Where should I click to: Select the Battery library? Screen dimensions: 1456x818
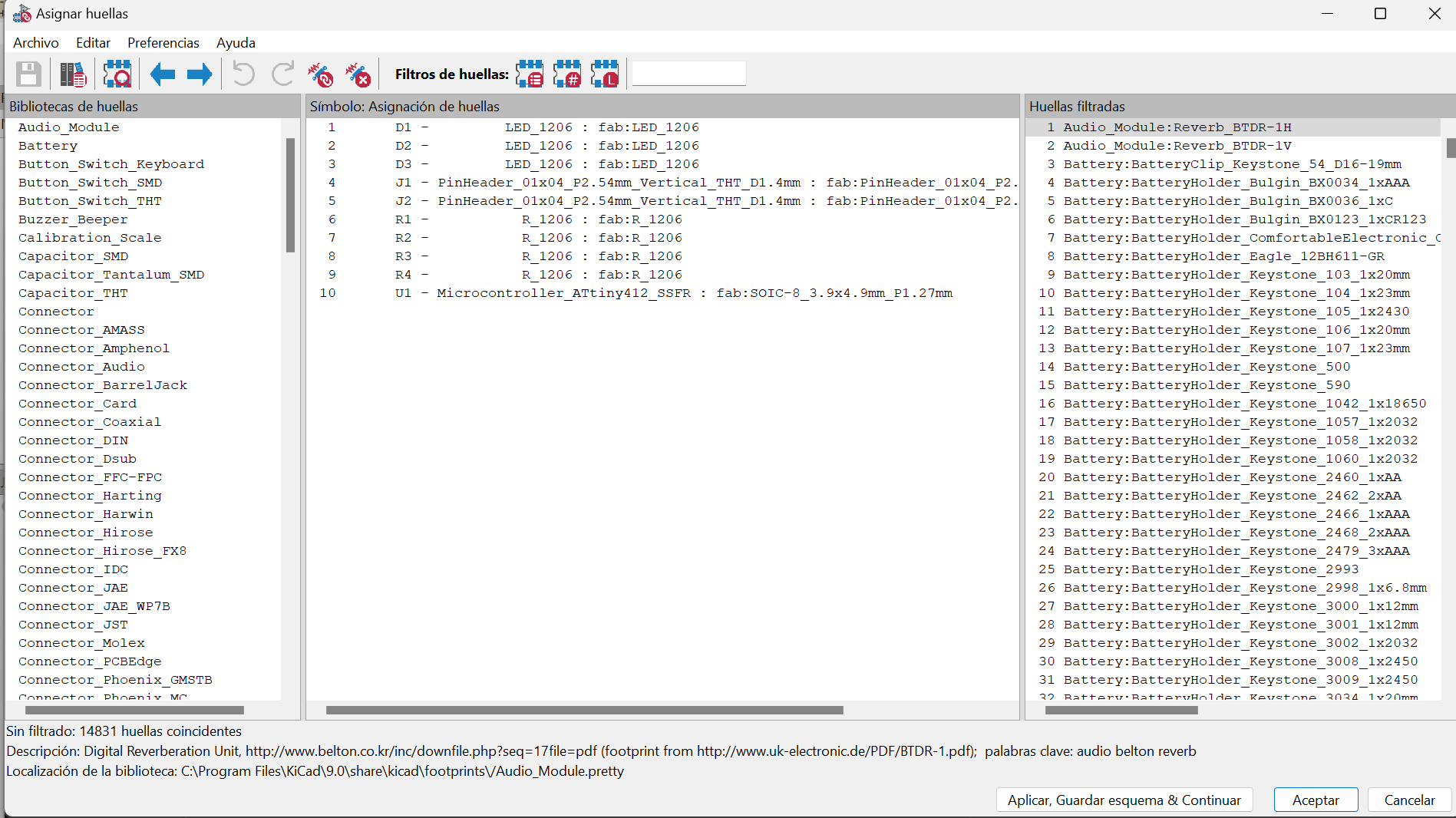click(48, 146)
